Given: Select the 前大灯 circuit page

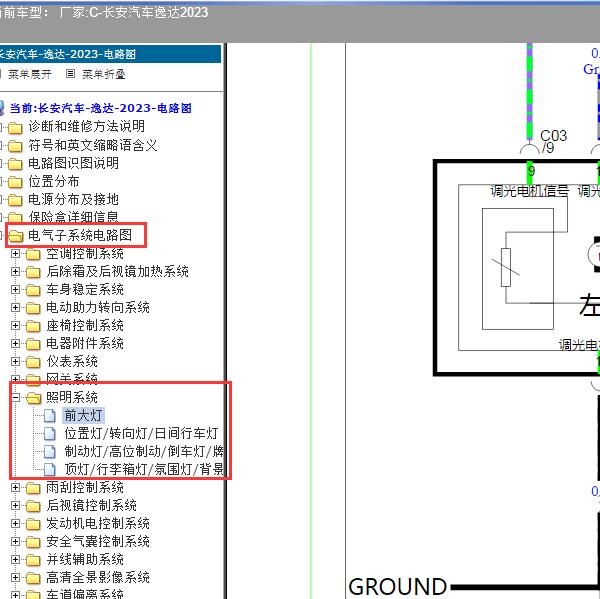Looking at the screenshot, I should [83, 415].
